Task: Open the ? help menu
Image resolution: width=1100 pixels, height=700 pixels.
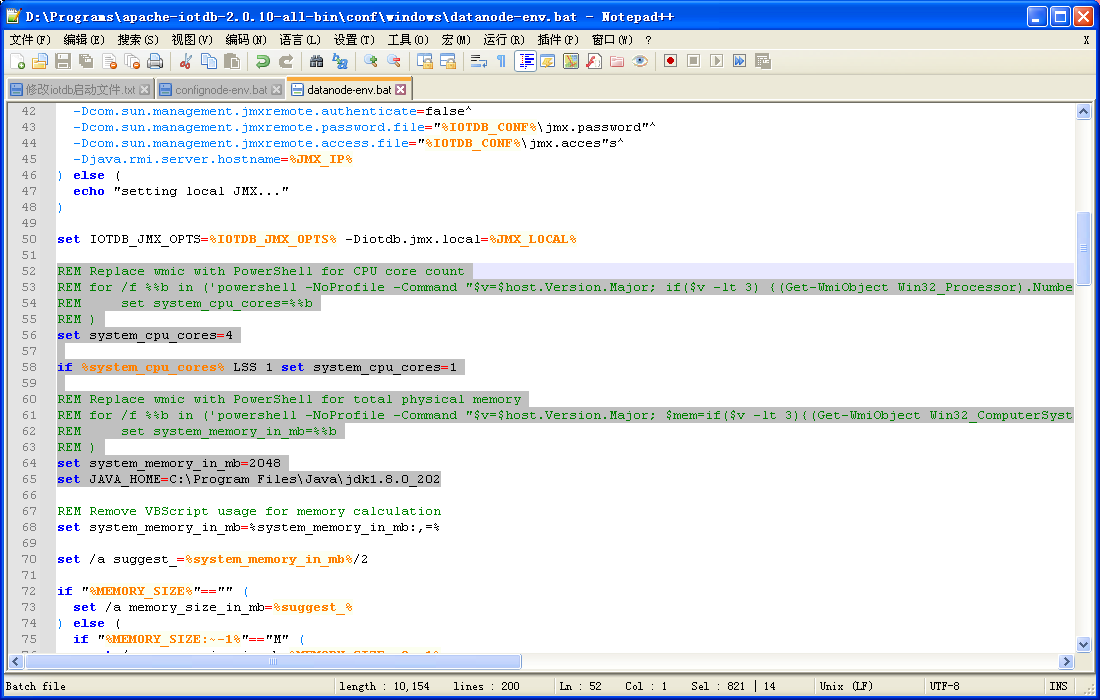Action: pyautogui.click(x=648, y=40)
